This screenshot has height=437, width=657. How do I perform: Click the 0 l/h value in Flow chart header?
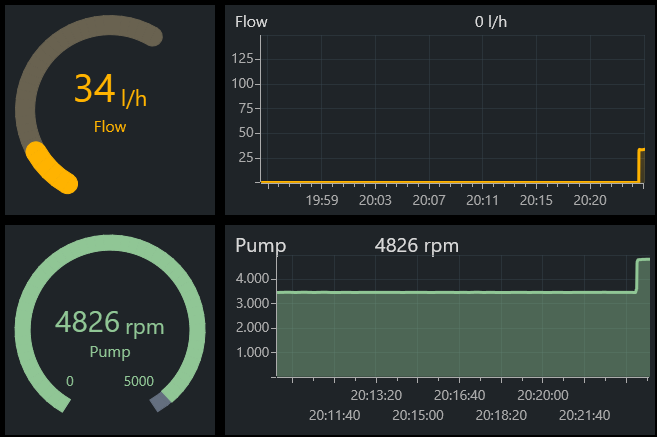coord(491,22)
